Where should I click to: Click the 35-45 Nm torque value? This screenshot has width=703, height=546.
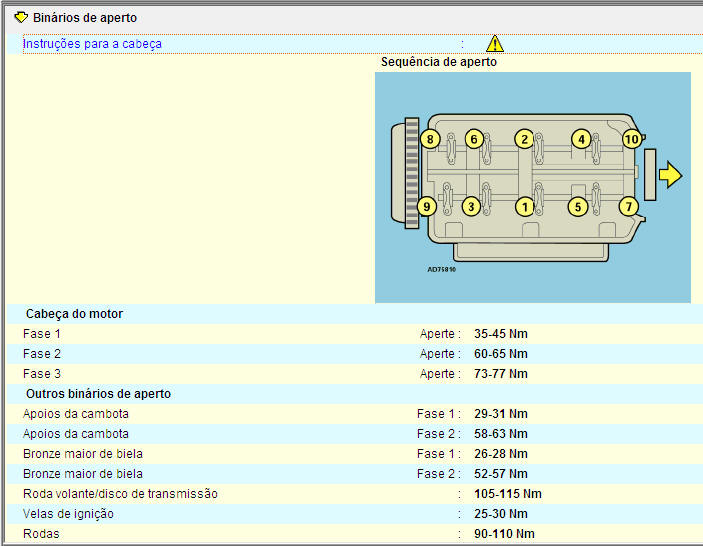[x=501, y=334]
